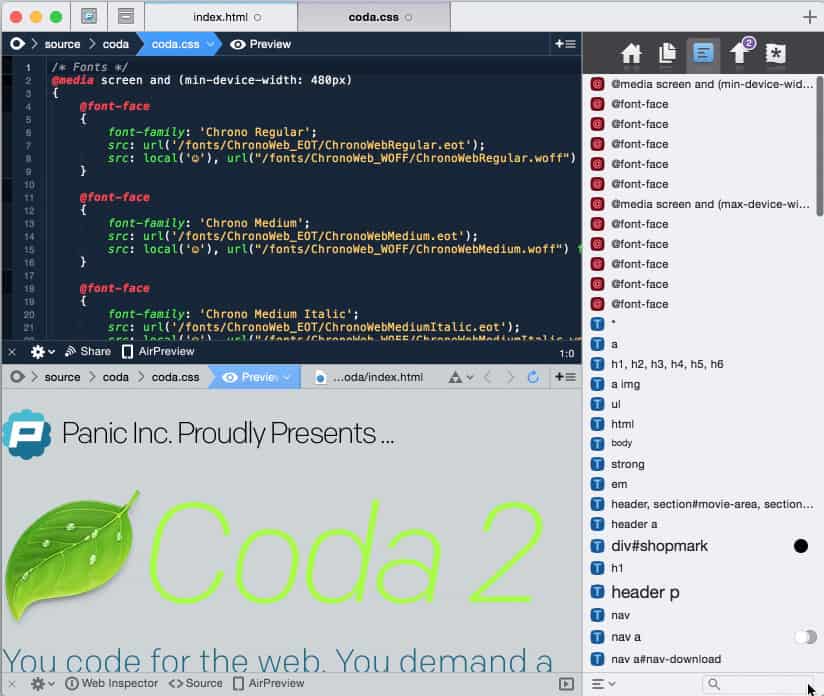Click the T icon beside div#shopmark
Screen dimensions: 824x696
(598, 546)
